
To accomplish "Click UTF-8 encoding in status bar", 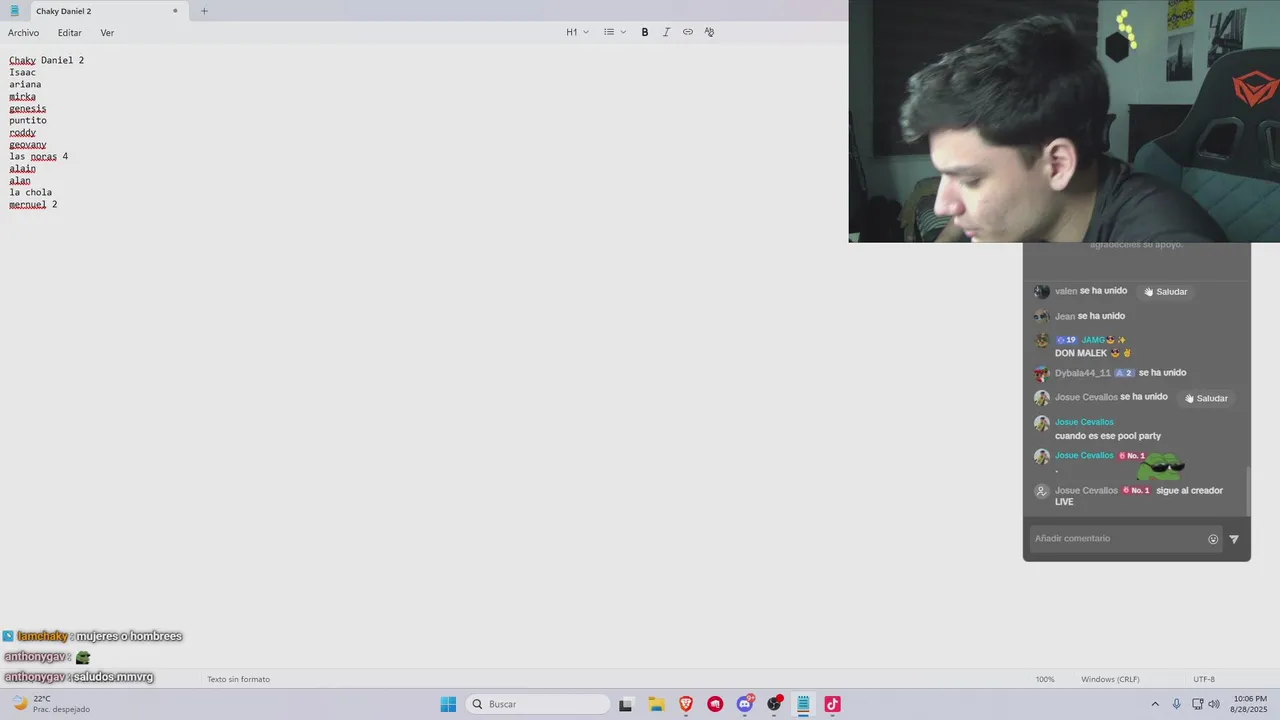I will pos(1204,679).
